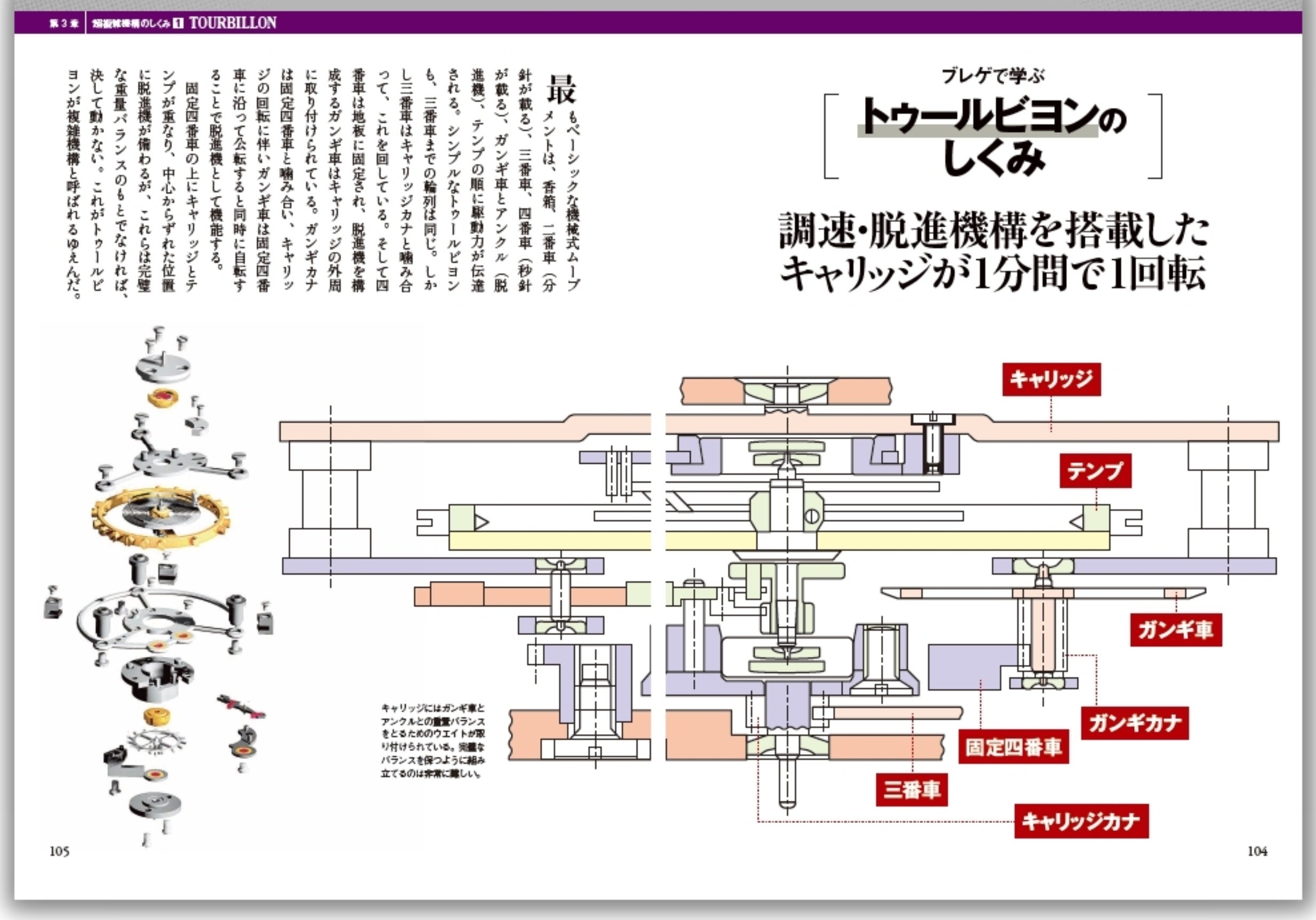Select the ガンギ車 diagram label
This screenshot has height=920, width=1316.
[x=1176, y=630]
